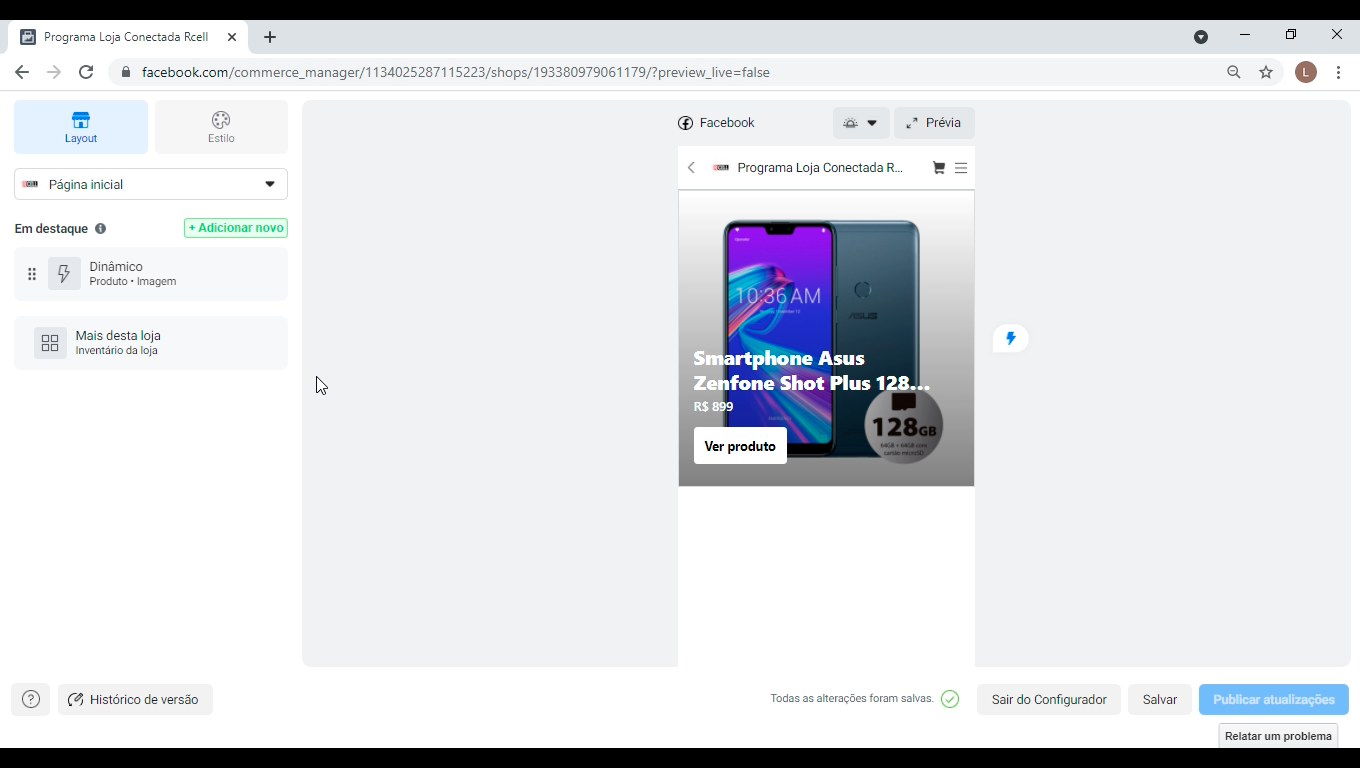Click the green saved checkmark icon
The height and width of the screenshot is (768, 1360).
950,699
